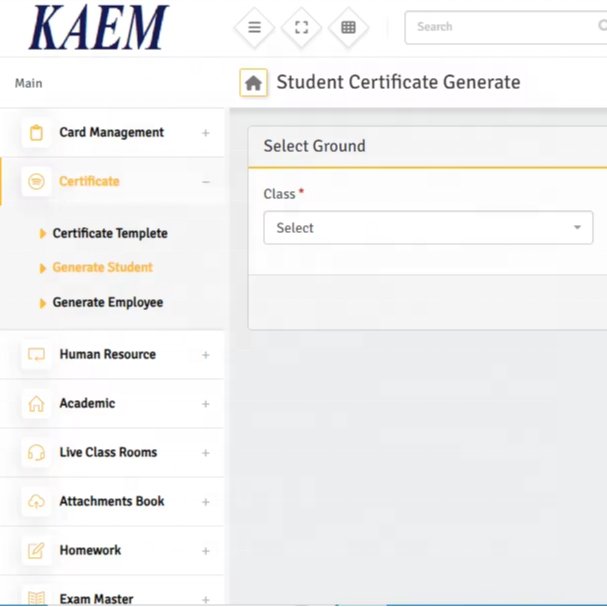This screenshot has height=607, width=607.
Task: Click the Human Resource monitor icon
Action: pyautogui.click(x=37, y=355)
